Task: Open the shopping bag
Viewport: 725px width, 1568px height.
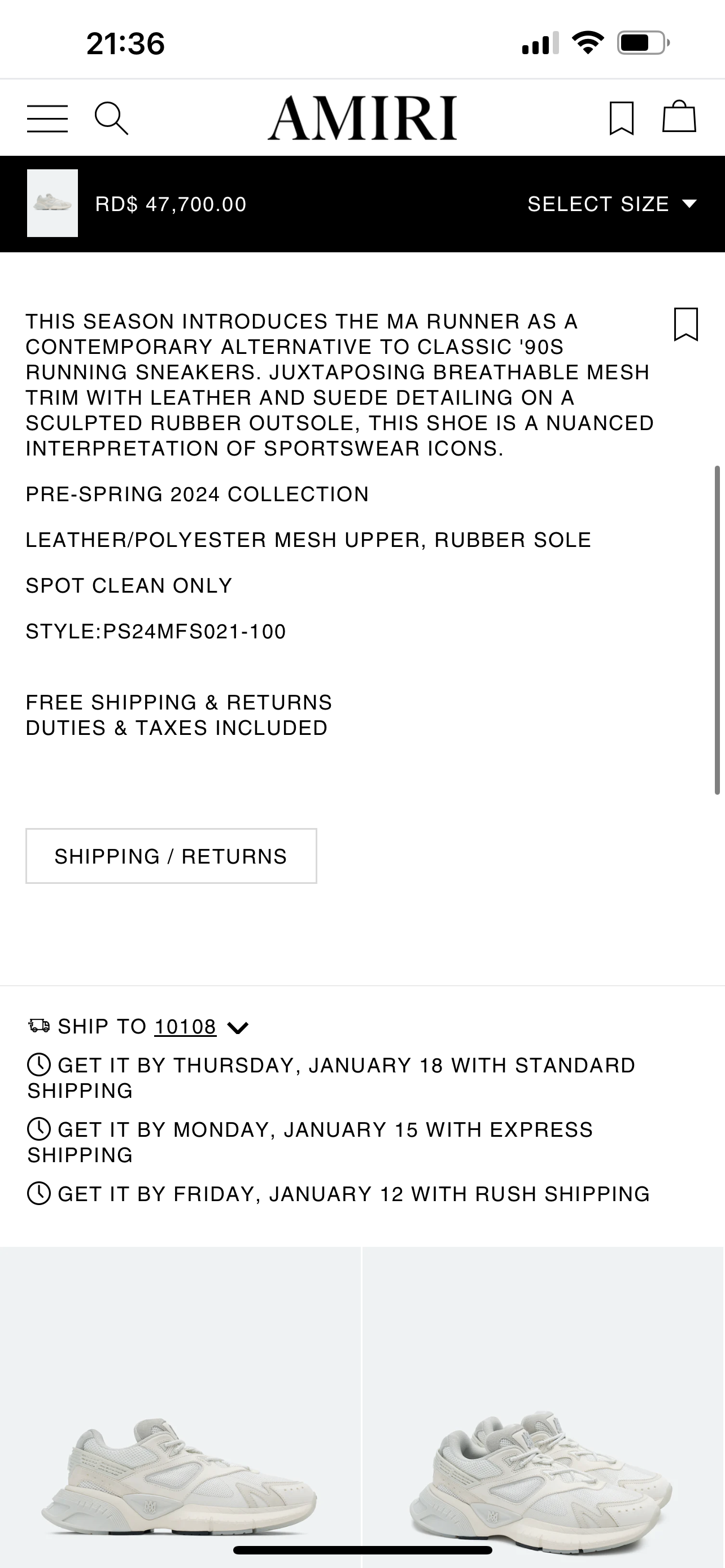Action: [679, 117]
